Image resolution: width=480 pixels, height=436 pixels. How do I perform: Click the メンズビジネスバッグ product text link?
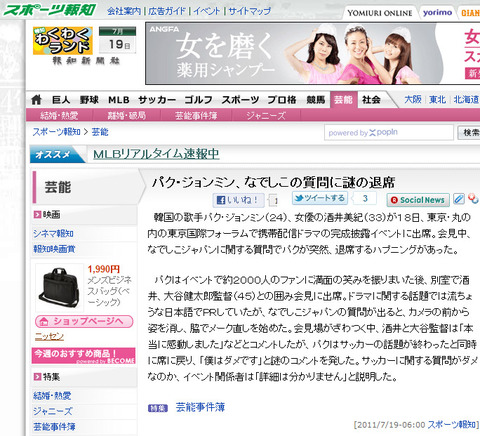coord(109,291)
